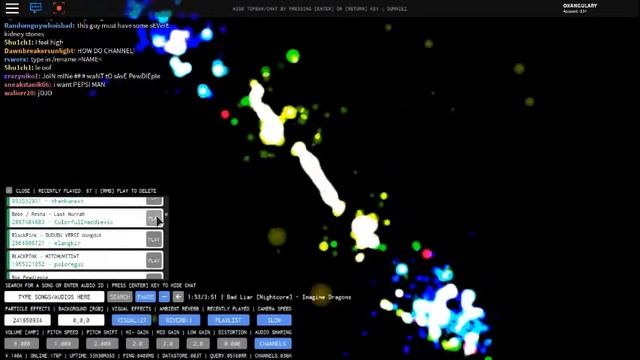Play the BLACKPINK track by poloregal
This screenshot has width=640, height=360.
click(x=154, y=260)
